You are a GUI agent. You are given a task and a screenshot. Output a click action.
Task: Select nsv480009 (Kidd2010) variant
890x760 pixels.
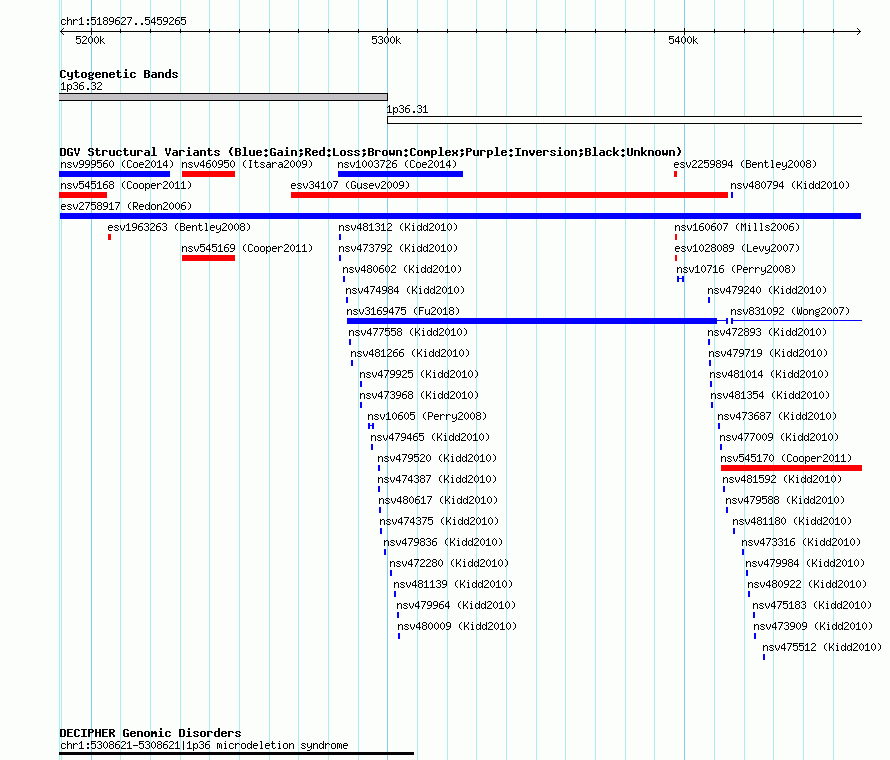click(457, 626)
